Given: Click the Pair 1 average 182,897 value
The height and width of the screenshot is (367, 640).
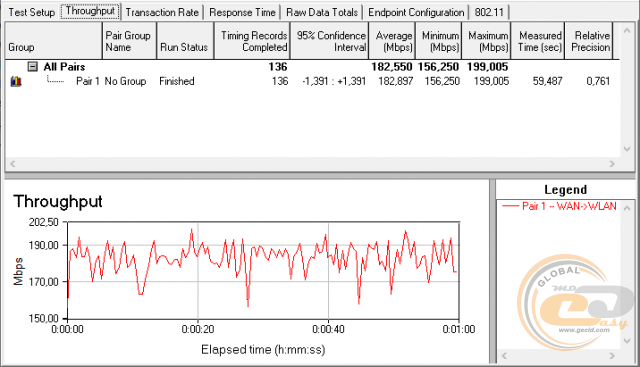Looking at the screenshot, I should 396,81.
